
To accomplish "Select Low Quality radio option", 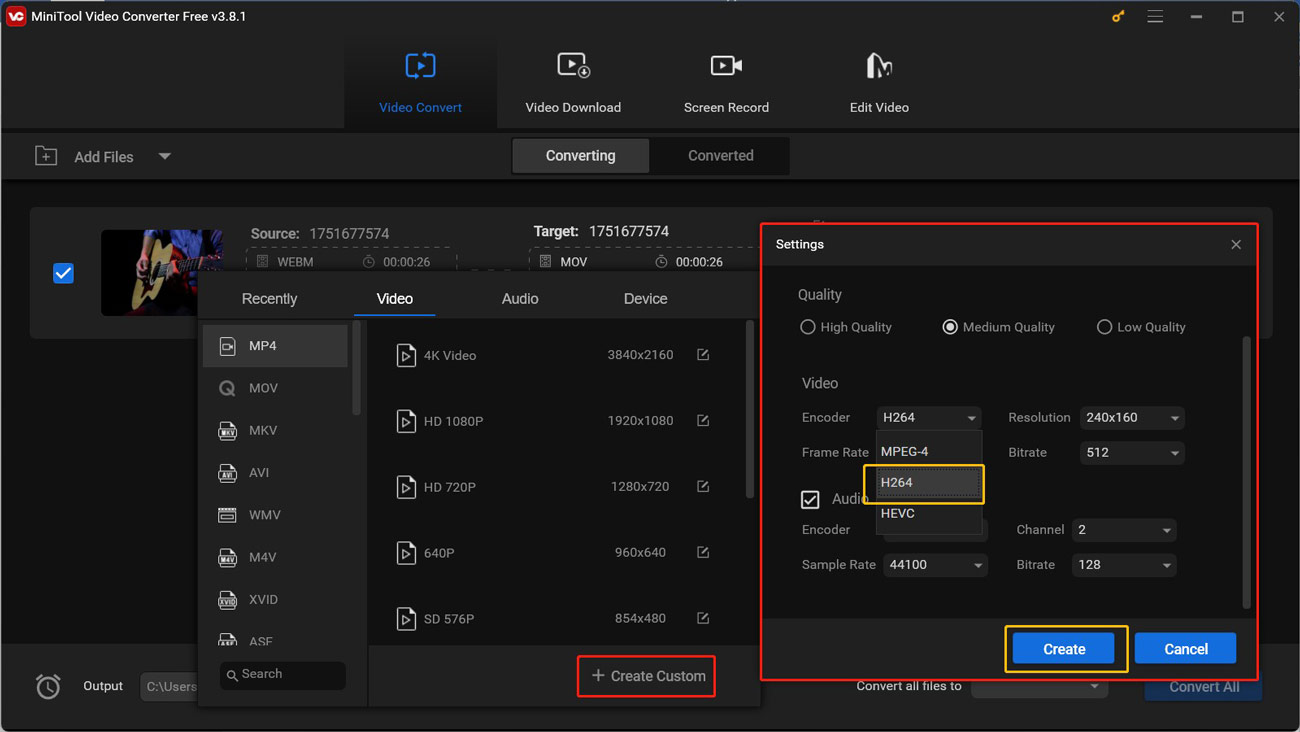I will tap(1104, 327).
